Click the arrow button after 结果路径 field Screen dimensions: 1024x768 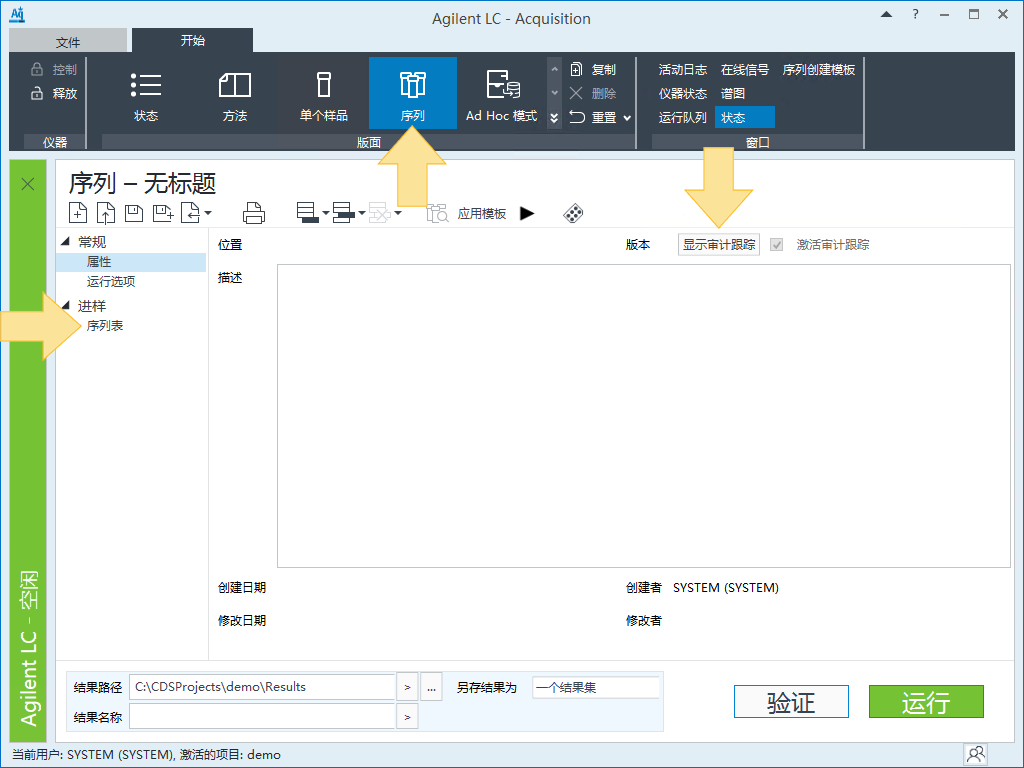tap(407, 687)
